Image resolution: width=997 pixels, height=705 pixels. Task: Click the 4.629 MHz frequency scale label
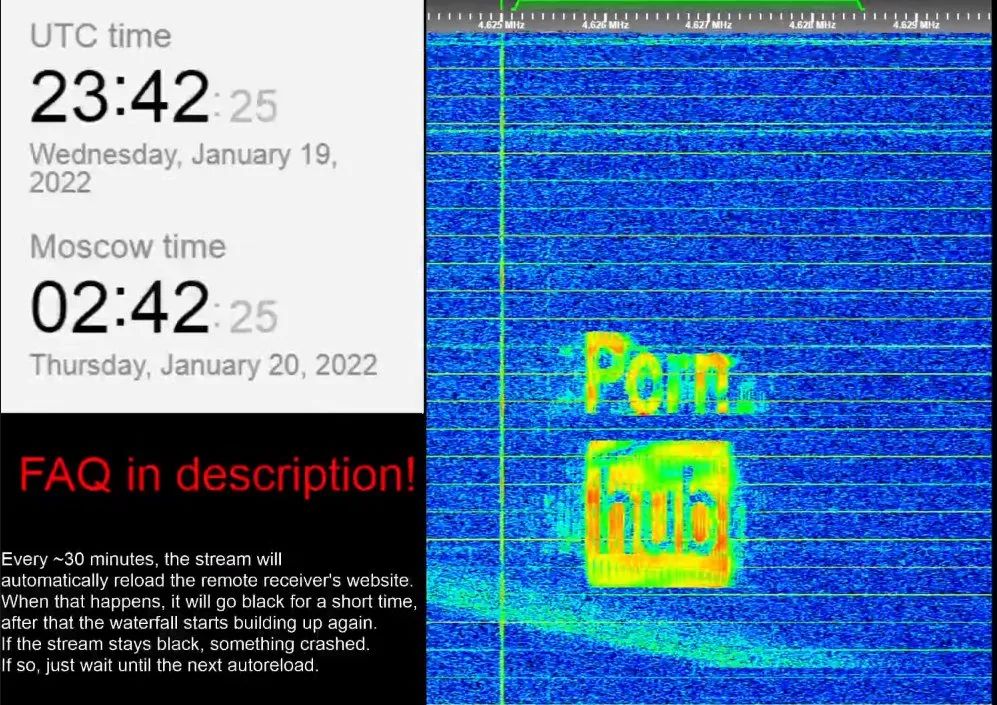coord(916,25)
